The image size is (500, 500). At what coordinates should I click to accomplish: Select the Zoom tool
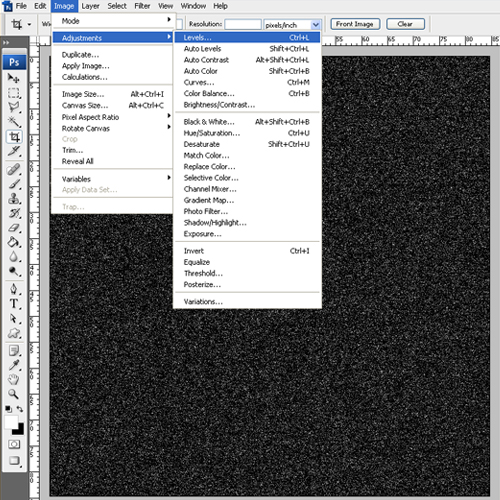(x=14, y=394)
